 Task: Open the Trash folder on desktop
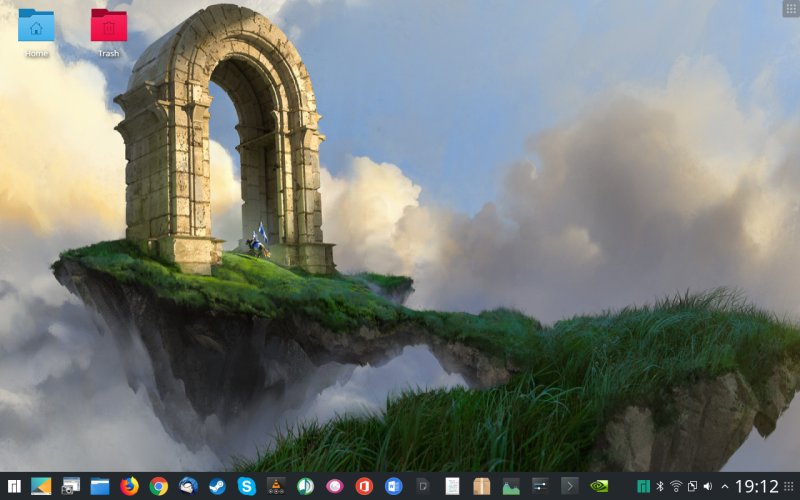point(109,32)
